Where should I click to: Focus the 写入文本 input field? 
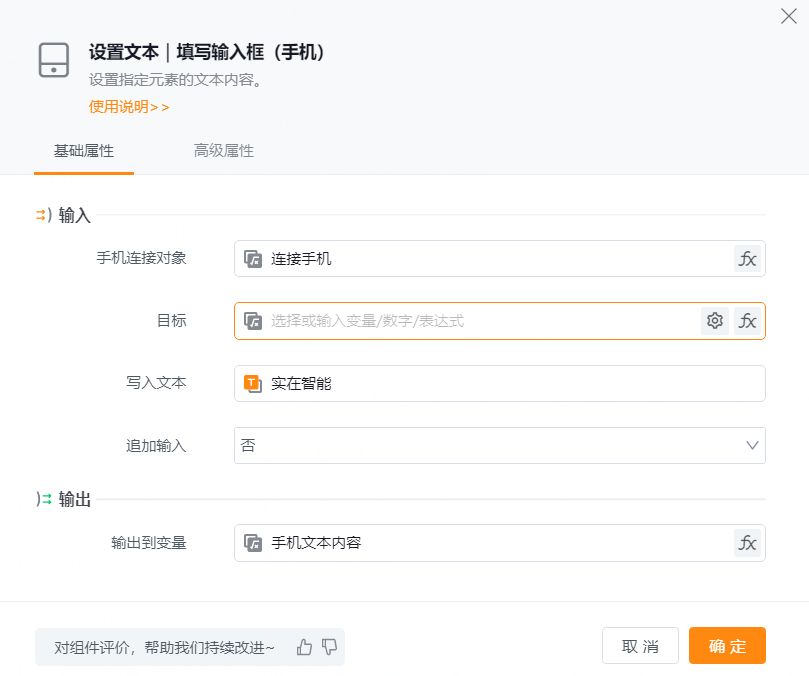click(510, 383)
